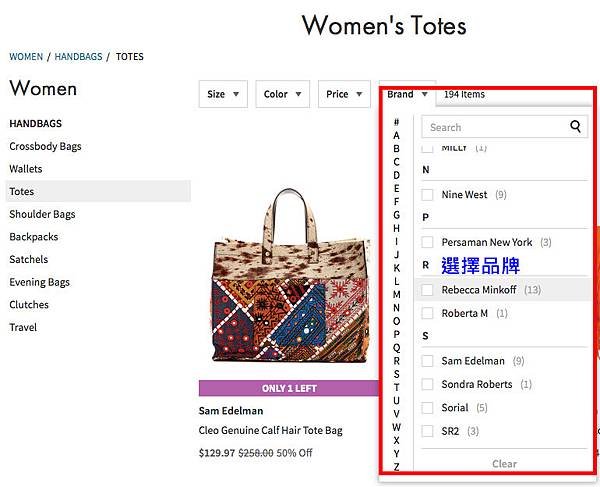
Task: Open the Satchels category
Action: pos(29,259)
